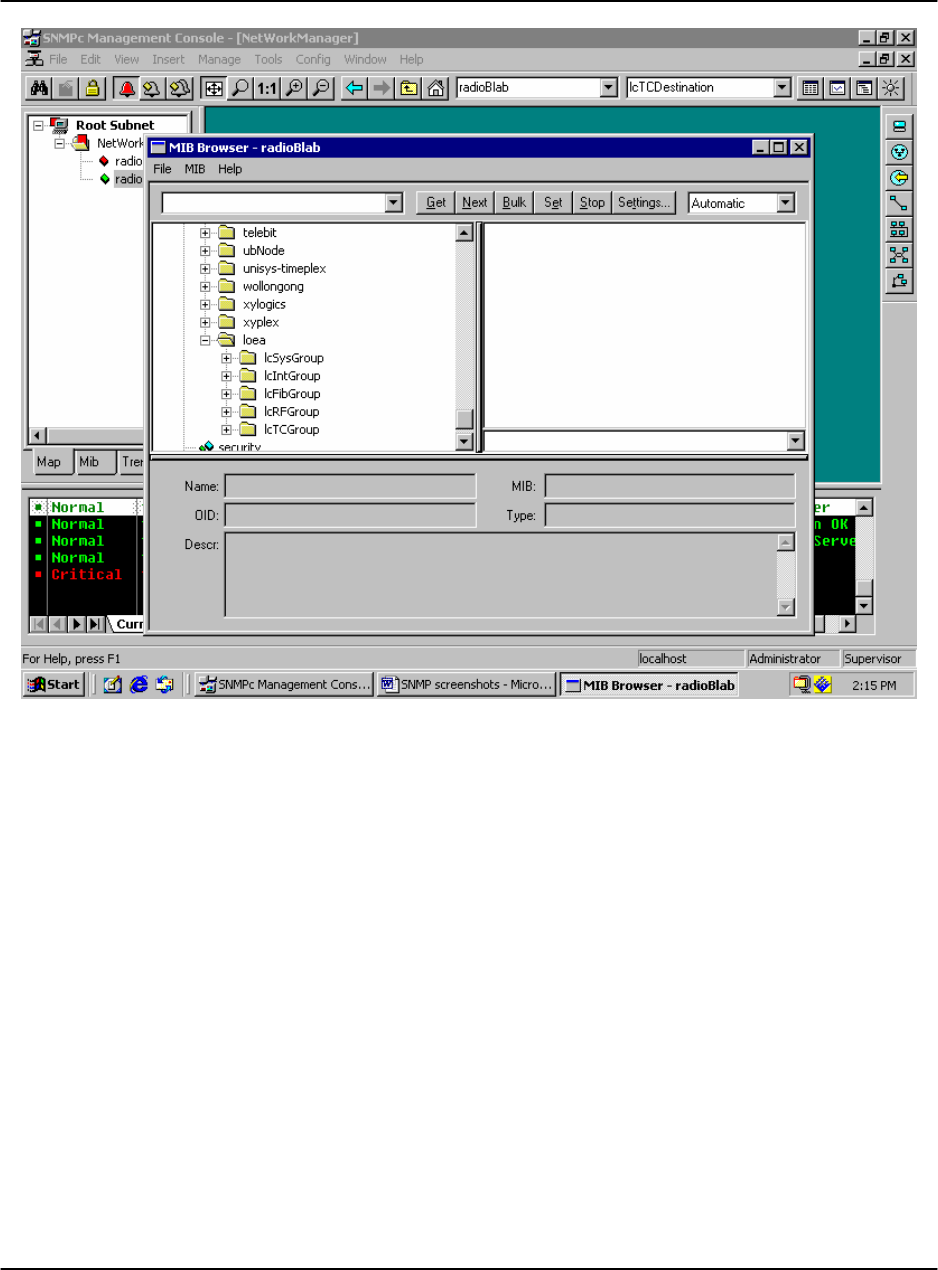The image size is (938, 1270).
Task: Expand the lcSysGroup folder
Action: [x=227, y=358]
